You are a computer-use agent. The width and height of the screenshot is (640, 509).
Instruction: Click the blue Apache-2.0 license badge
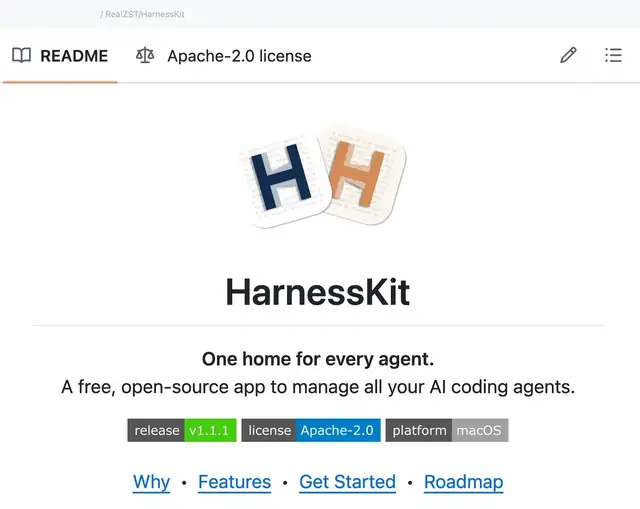[x=311, y=430]
